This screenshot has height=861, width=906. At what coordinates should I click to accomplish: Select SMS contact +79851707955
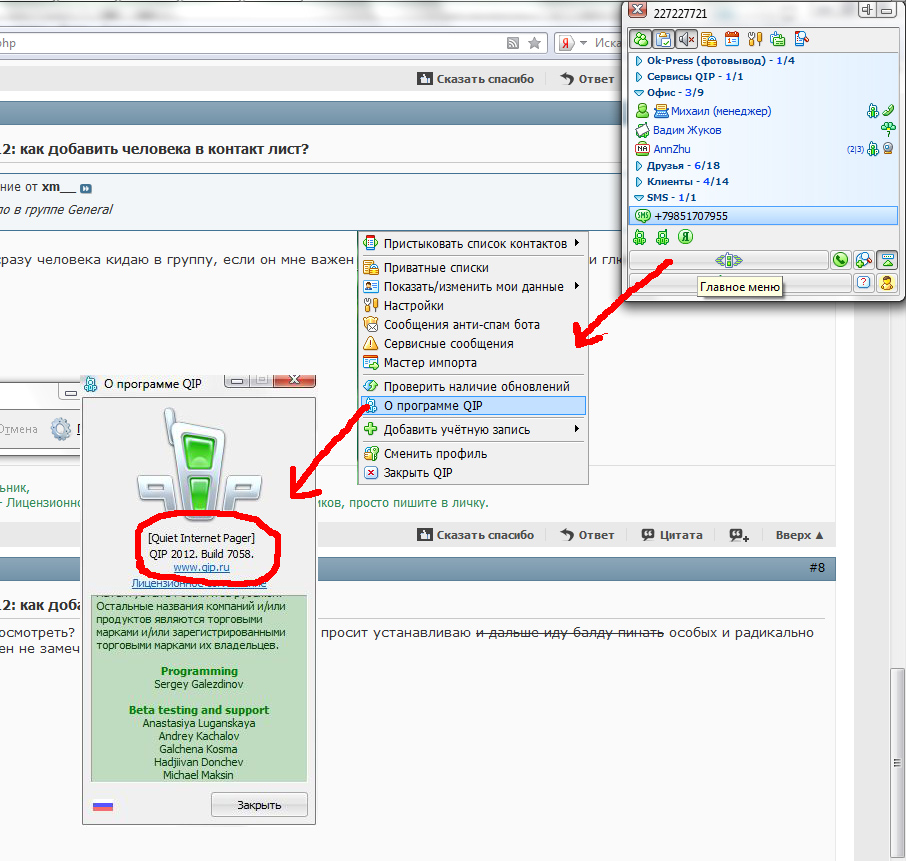[763, 216]
